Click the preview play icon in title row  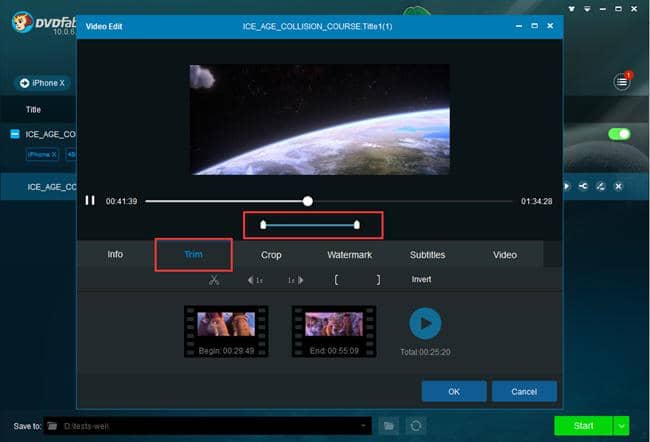point(566,187)
